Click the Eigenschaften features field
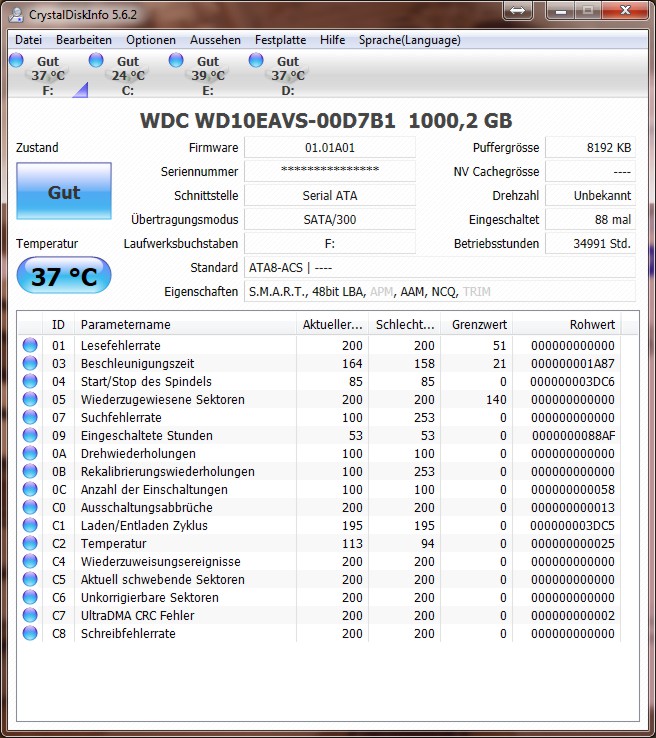 pyautogui.click(x=440, y=291)
